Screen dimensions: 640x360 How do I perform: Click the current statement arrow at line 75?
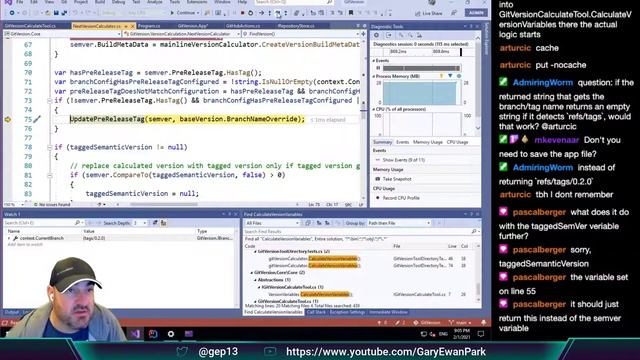(x=8, y=120)
